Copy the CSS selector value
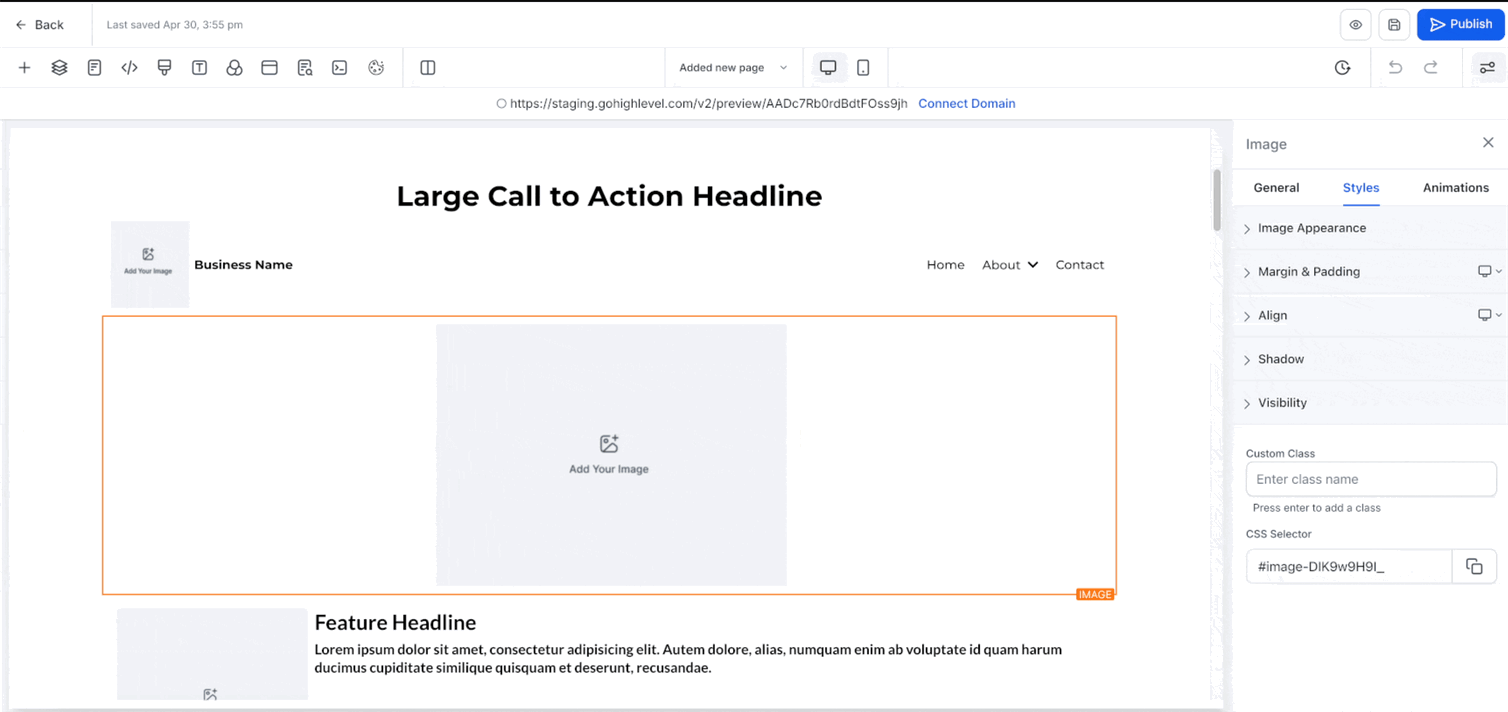This screenshot has height=712, width=1508. (x=1474, y=567)
